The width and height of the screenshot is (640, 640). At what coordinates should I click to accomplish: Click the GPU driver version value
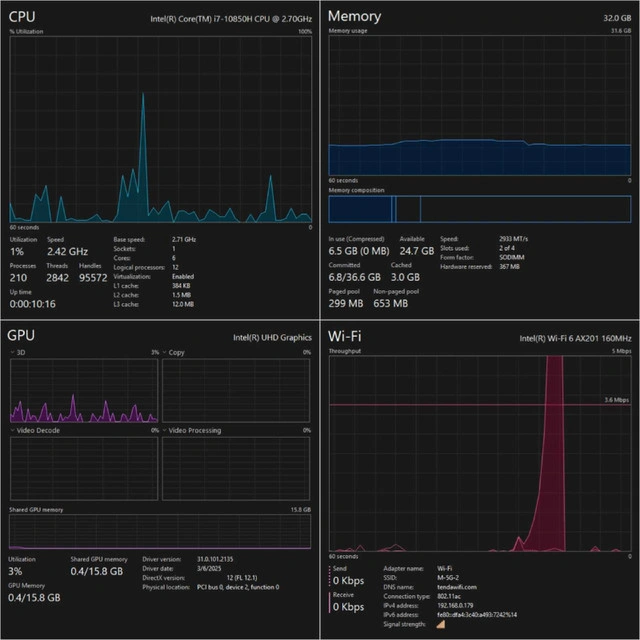click(214, 559)
